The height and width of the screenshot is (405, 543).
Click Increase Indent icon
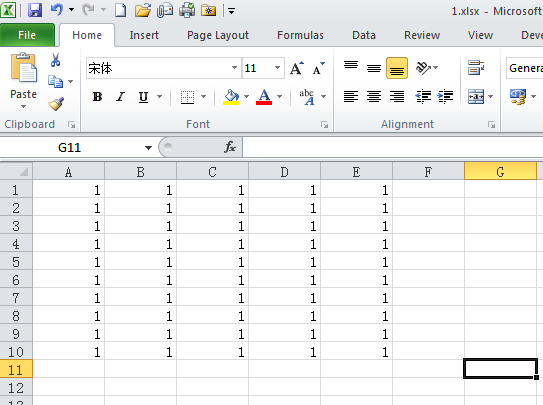[445, 97]
